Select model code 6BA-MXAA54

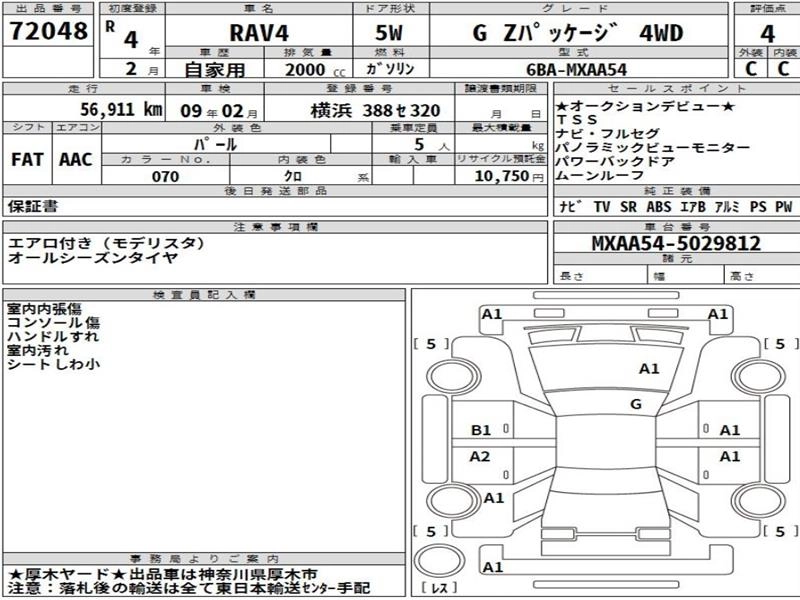pos(576,69)
